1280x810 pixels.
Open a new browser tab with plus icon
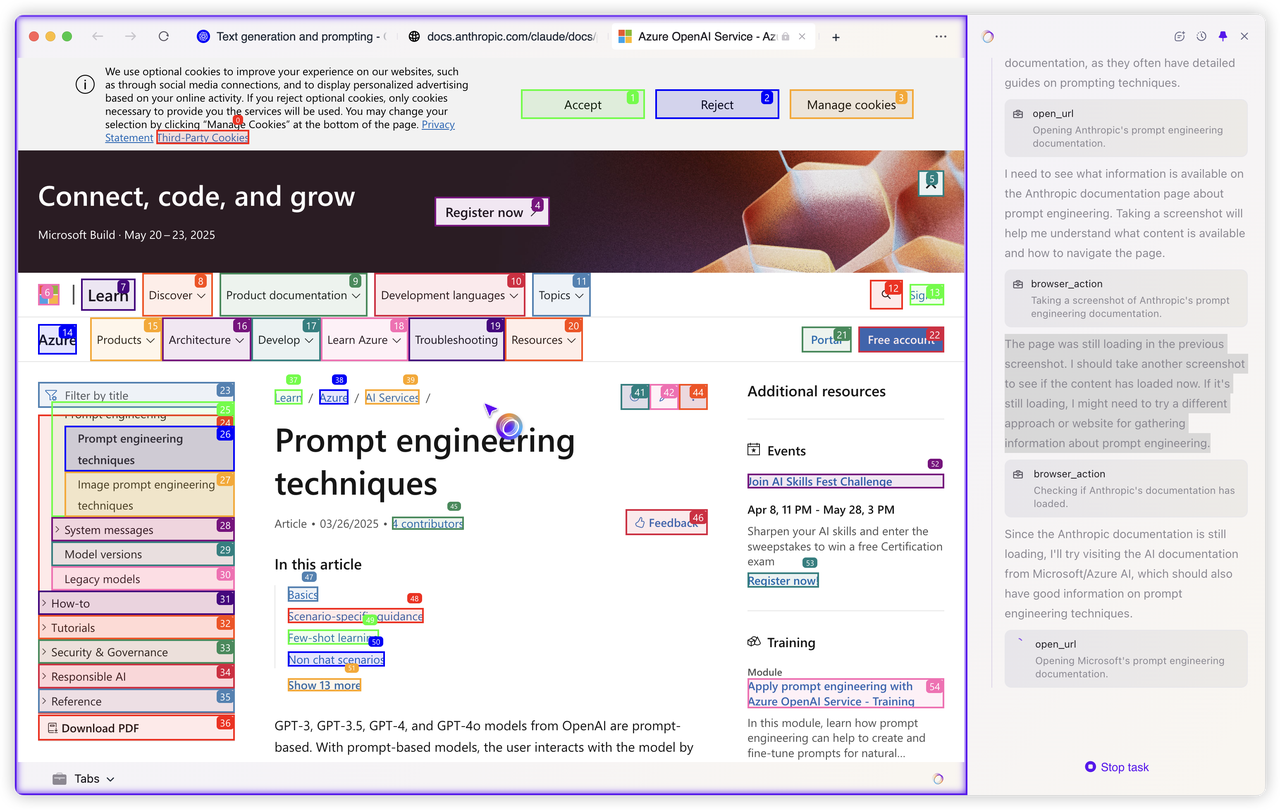pos(836,37)
